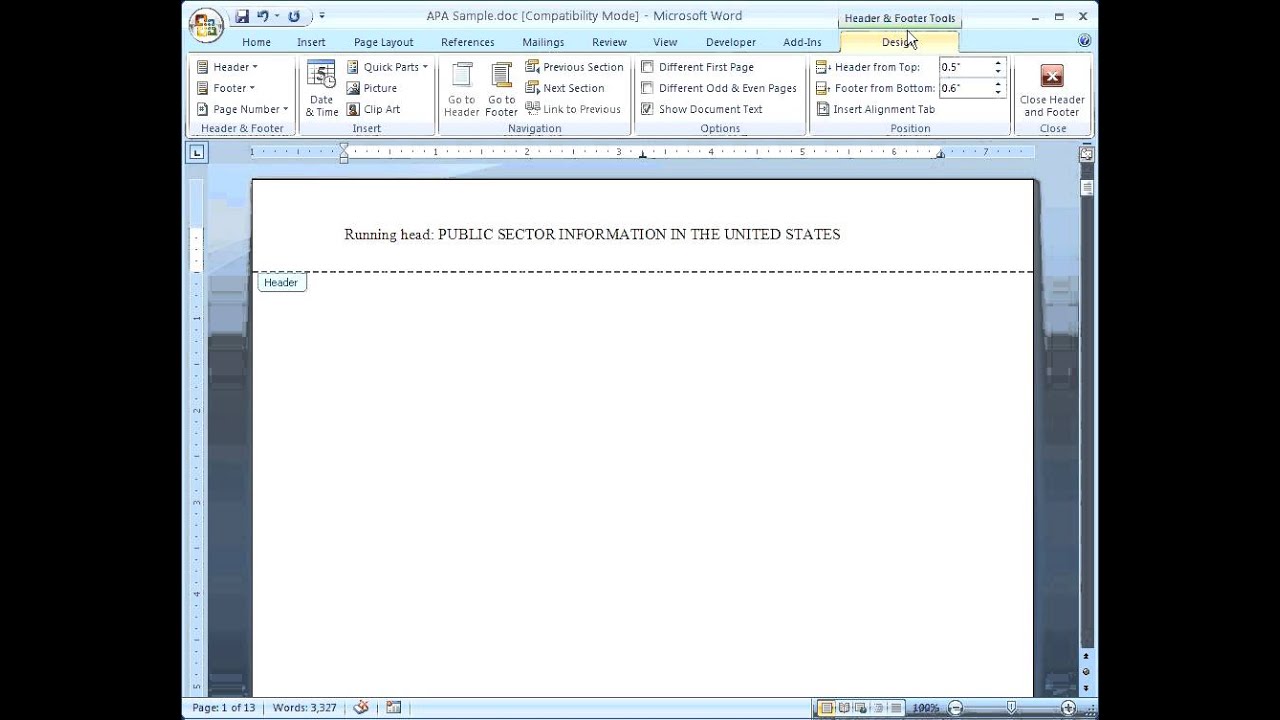The image size is (1280, 720).
Task: Click the tab selector at ruler corner
Action: (197, 152)
